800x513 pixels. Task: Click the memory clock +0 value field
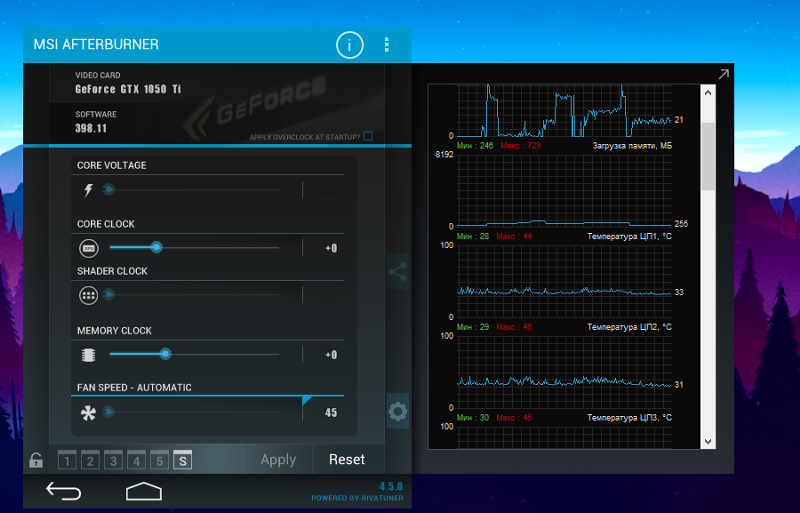coord(331,355)
